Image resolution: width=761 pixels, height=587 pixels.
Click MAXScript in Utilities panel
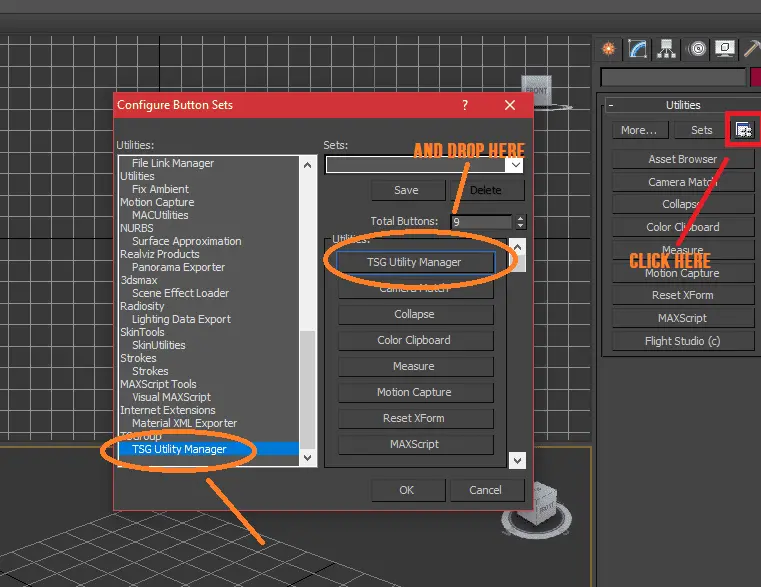tap(683, 319)
